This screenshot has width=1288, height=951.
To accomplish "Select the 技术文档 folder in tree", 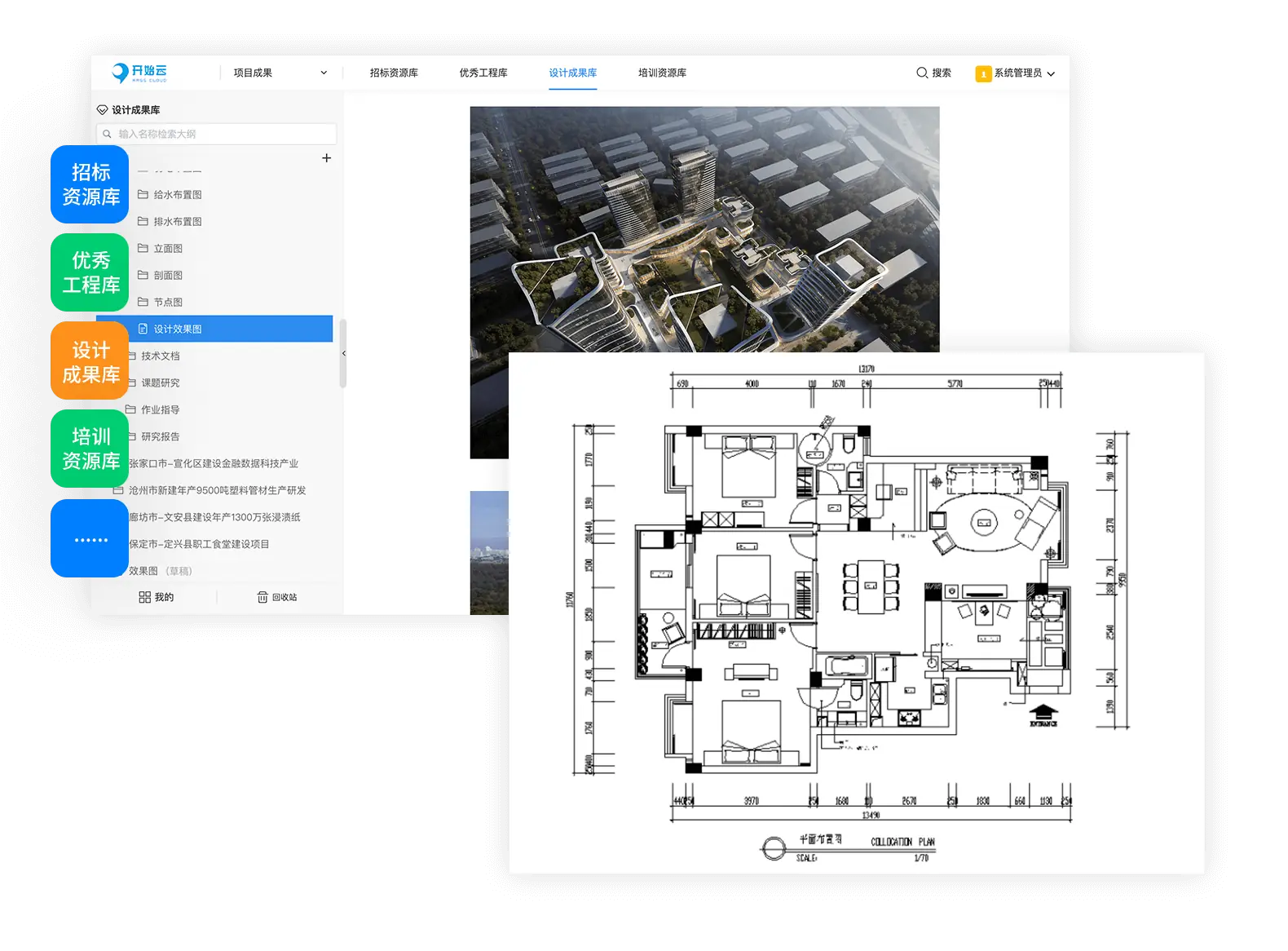I will tap(160, 356).
